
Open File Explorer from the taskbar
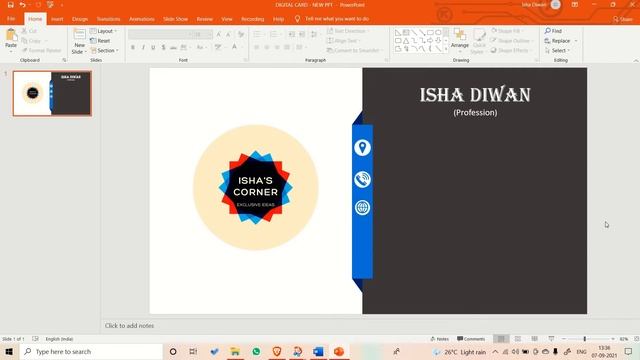click(235, 351)
